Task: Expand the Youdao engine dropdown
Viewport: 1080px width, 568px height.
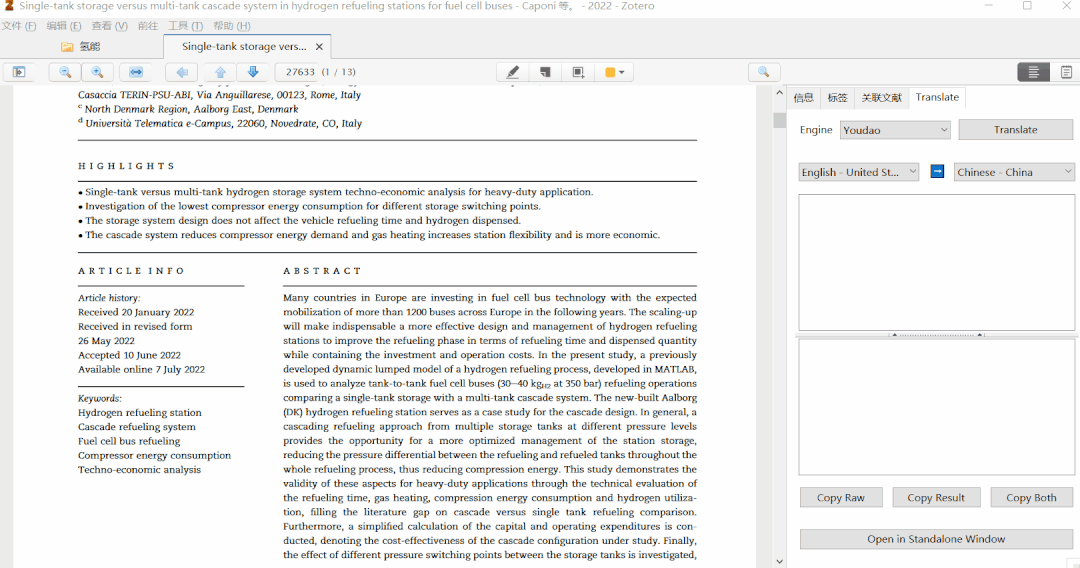Action: coord(895,130)
